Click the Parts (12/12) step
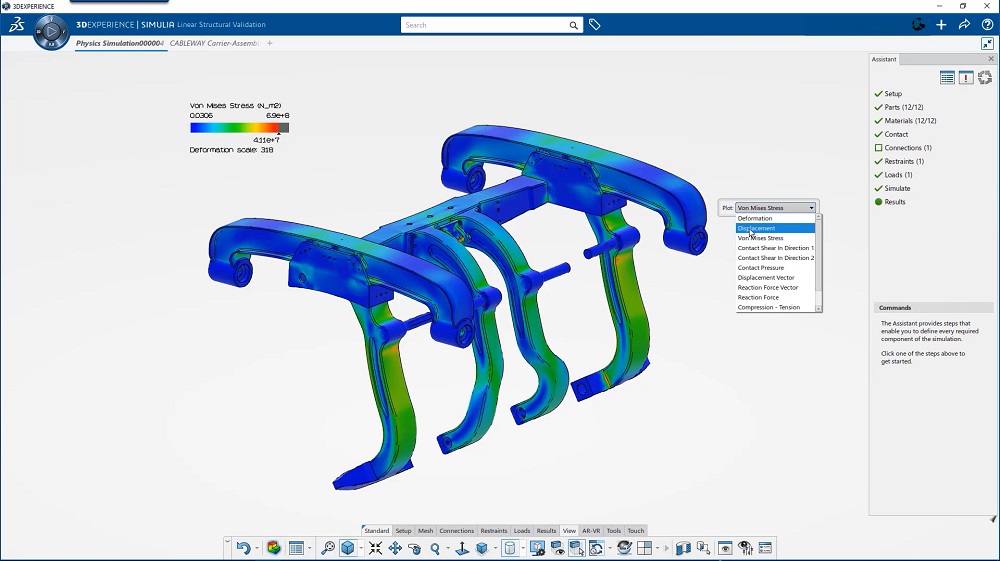 click(904, 107)
